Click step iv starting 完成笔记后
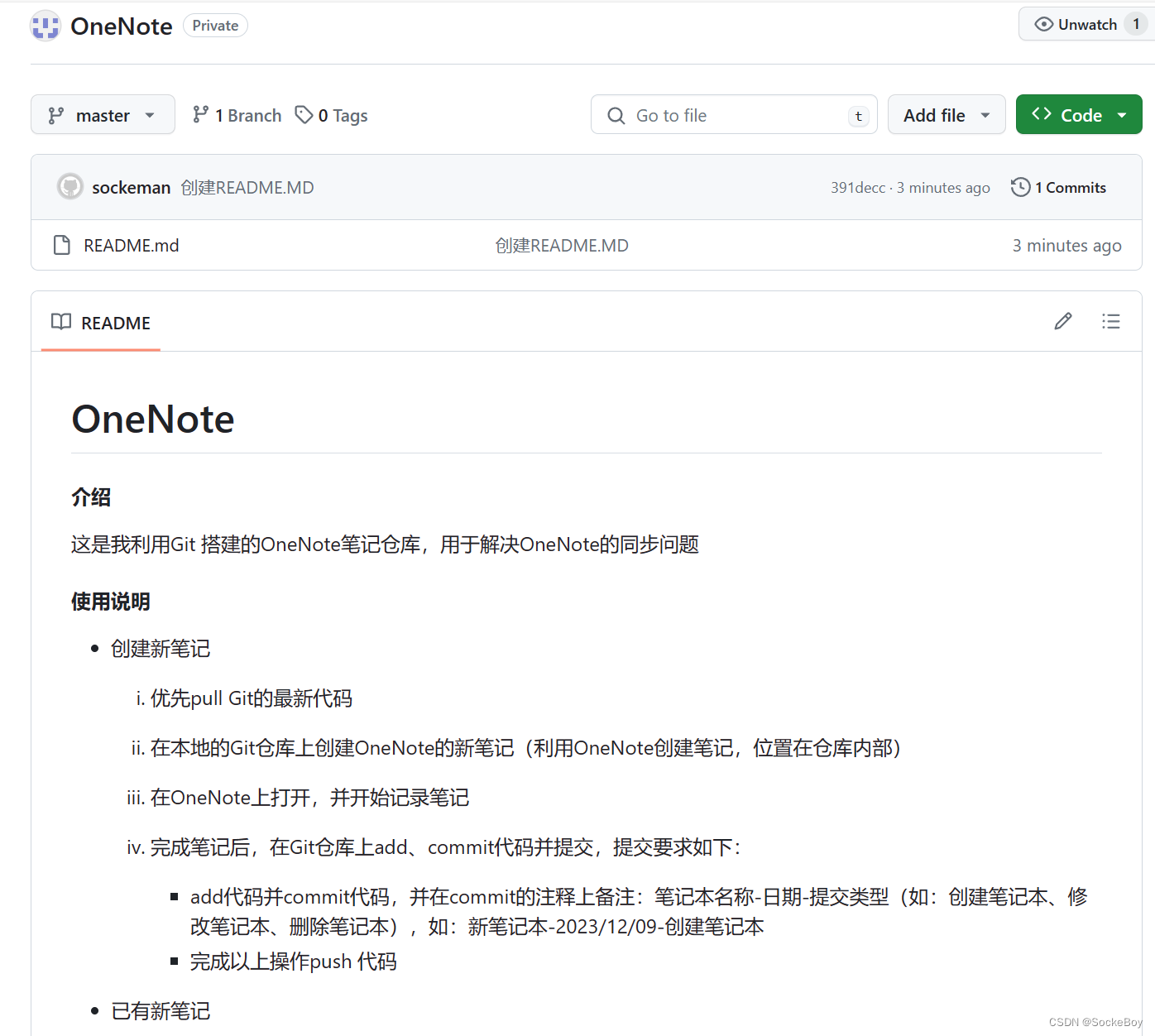 [447, 847]
